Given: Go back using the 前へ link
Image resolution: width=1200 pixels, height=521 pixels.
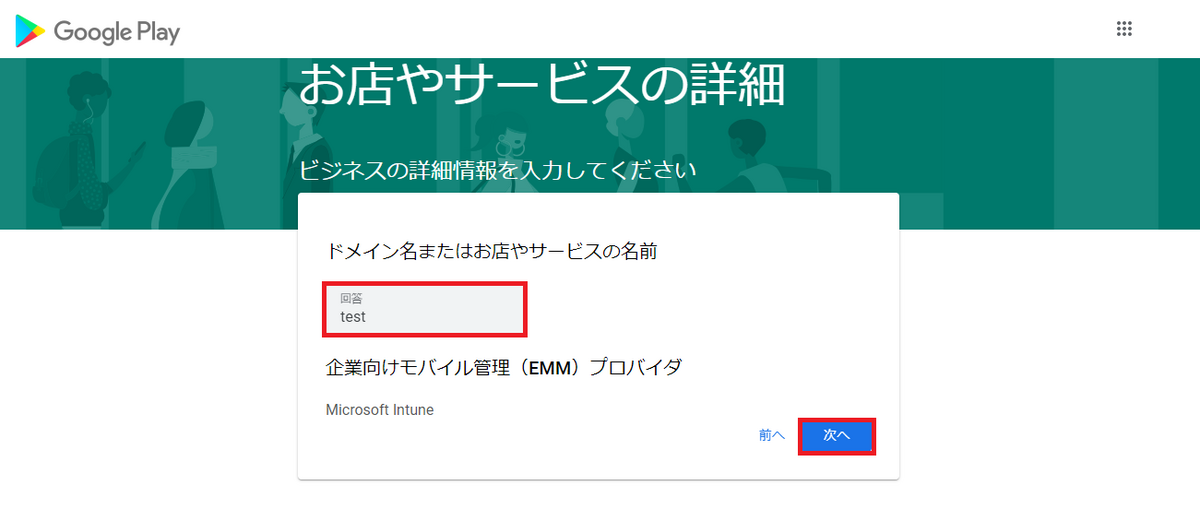Looking at the screenshot, I should (x=771, y=436).
